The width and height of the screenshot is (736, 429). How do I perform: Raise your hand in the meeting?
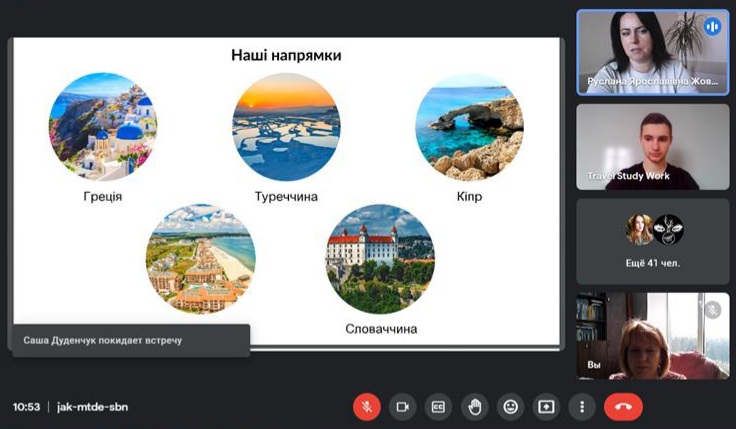coord(475,407)
